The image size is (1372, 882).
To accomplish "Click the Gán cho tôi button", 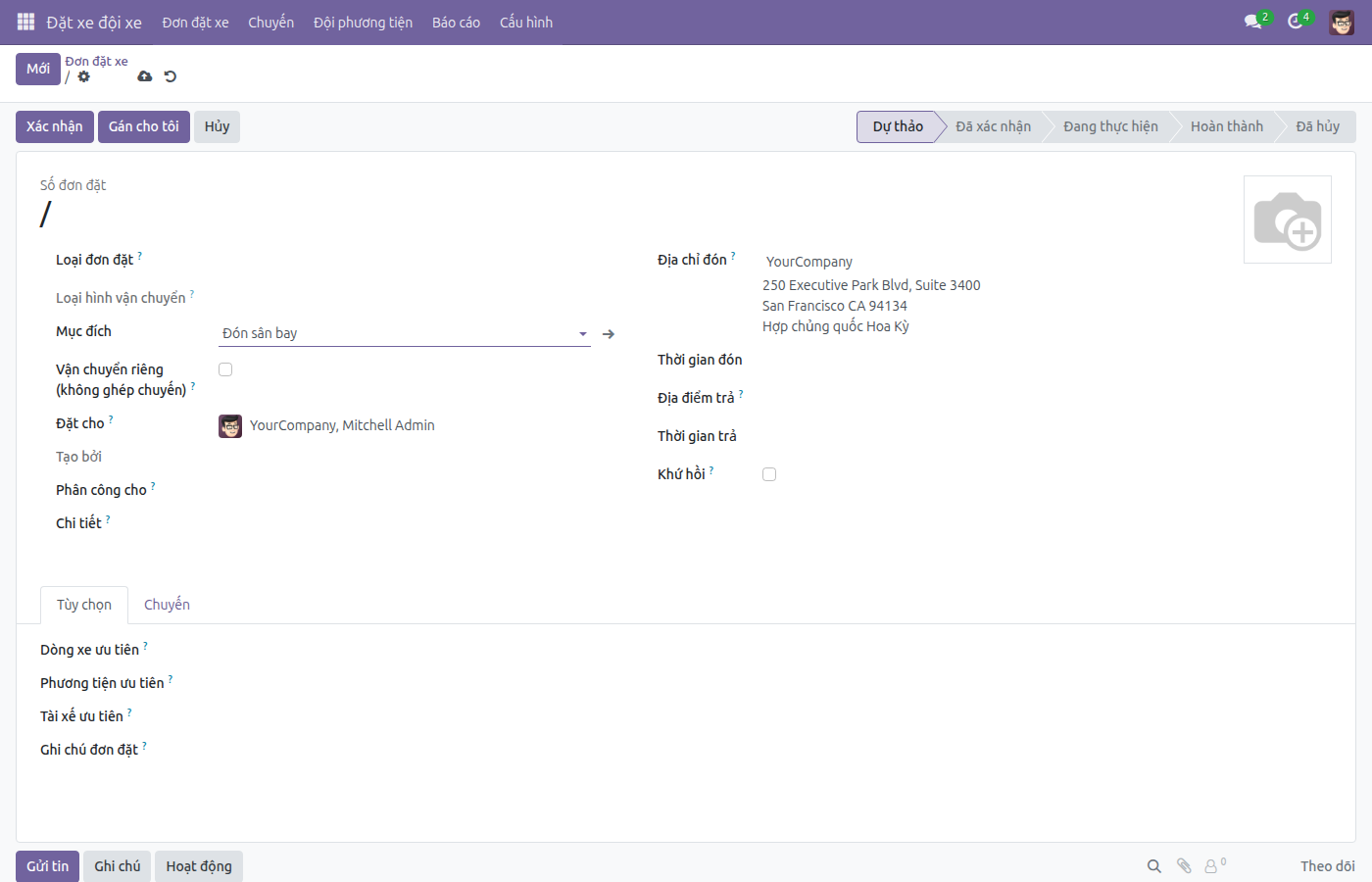I will tap(144, 126).
